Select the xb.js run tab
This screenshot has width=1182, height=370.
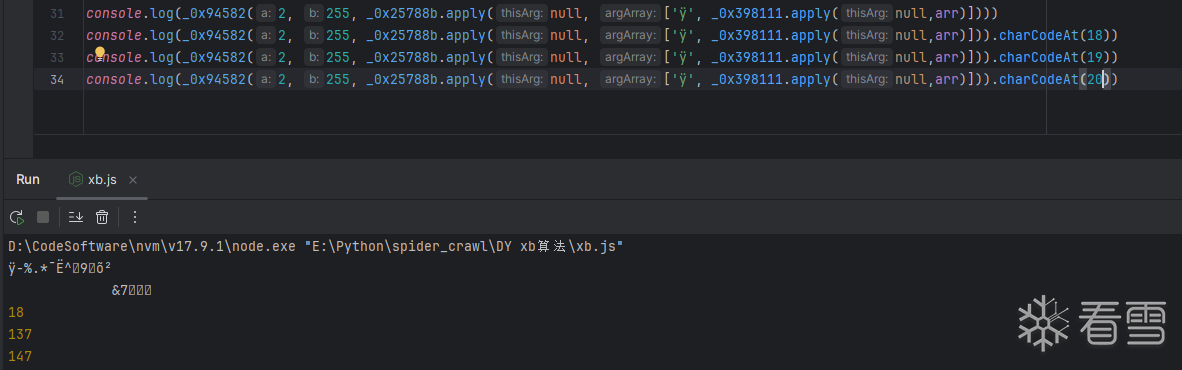[103, 179]
